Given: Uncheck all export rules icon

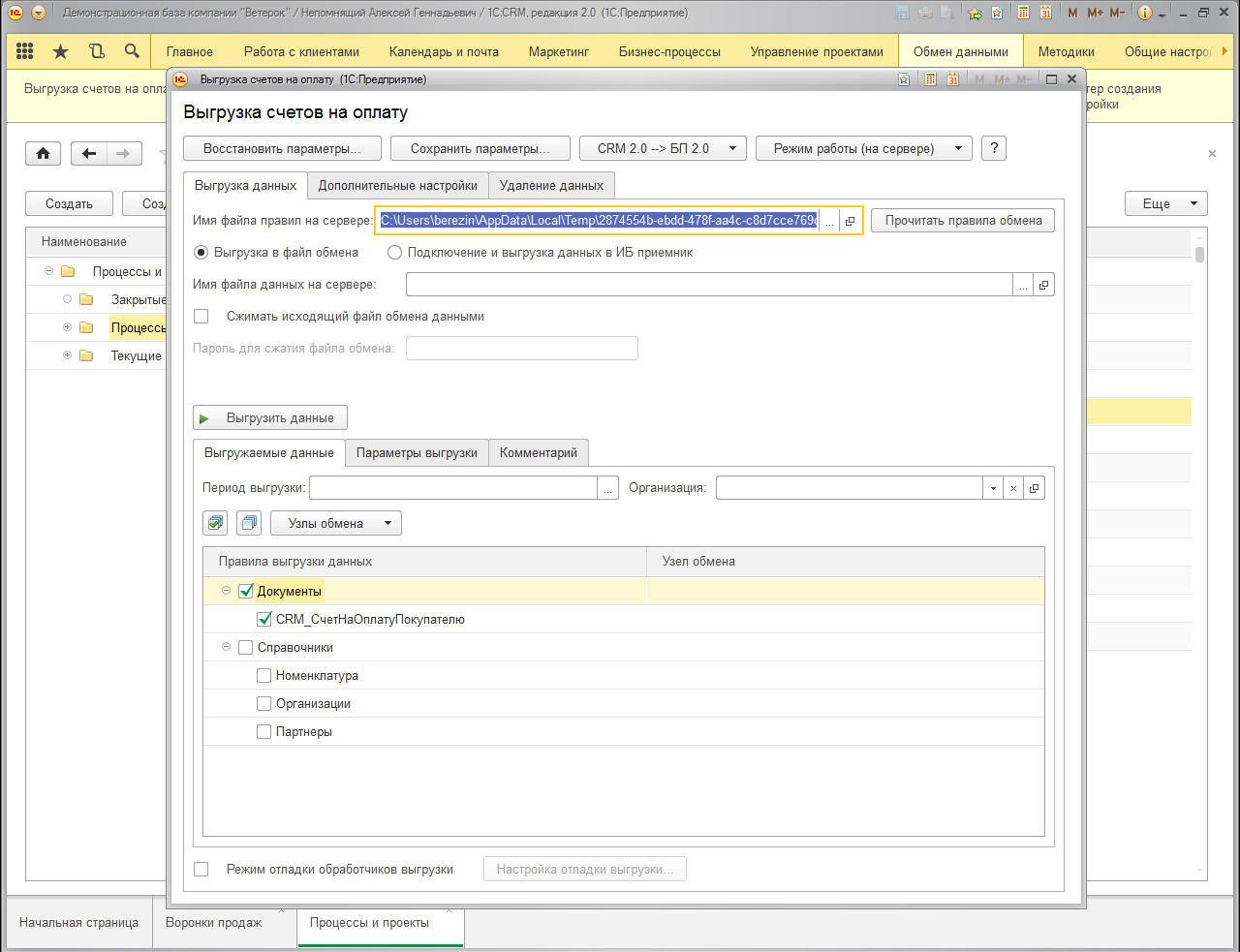Looking at the screenshot, I should (x=249, y=523).
